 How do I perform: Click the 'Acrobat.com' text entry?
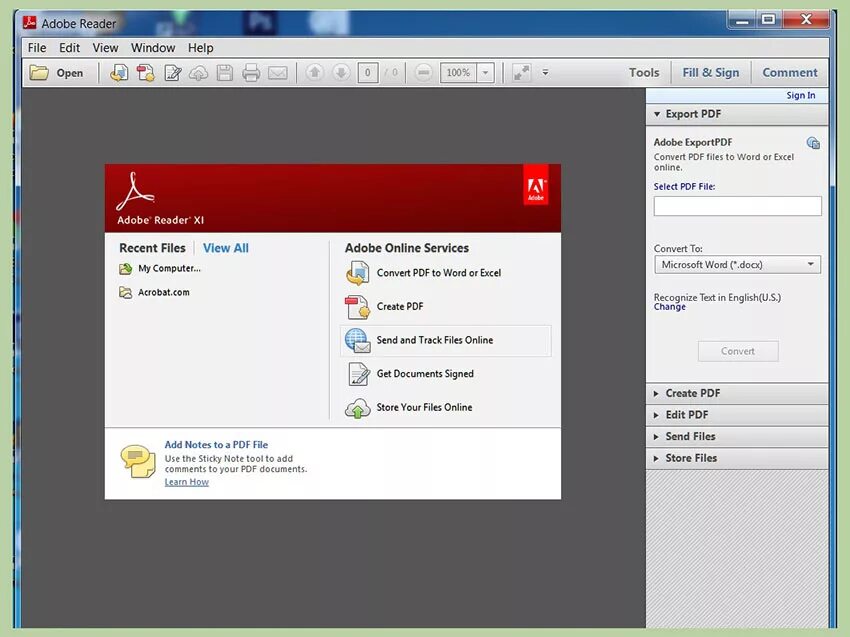(164, 293)
